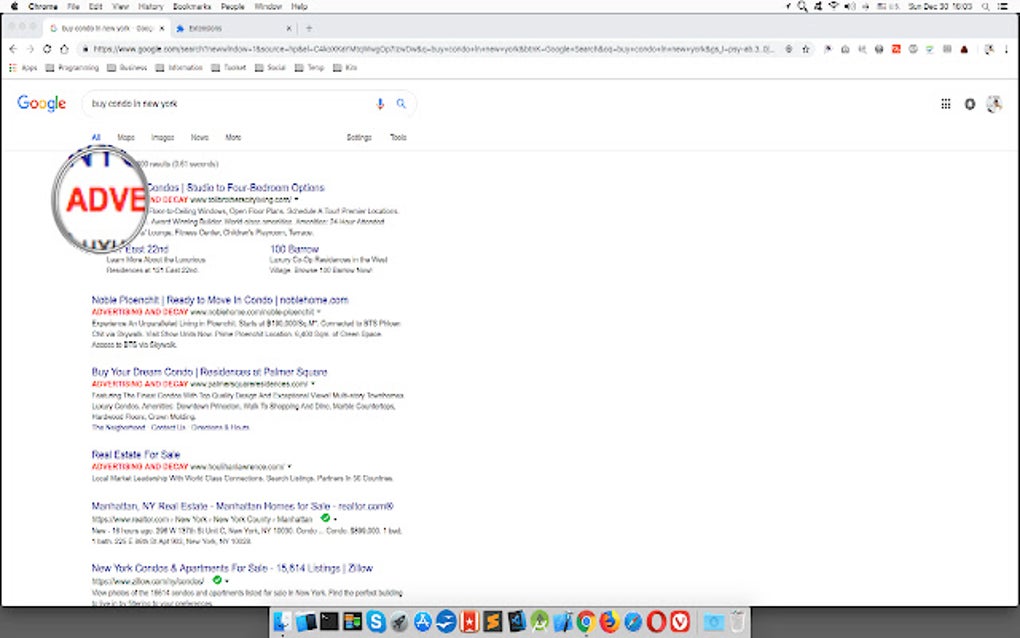This screenshot has width=1020, height=638.
Task: Expand dropdown arrow beside realtor.com URL
Action: pyautogui.click(x=335, y=519)
